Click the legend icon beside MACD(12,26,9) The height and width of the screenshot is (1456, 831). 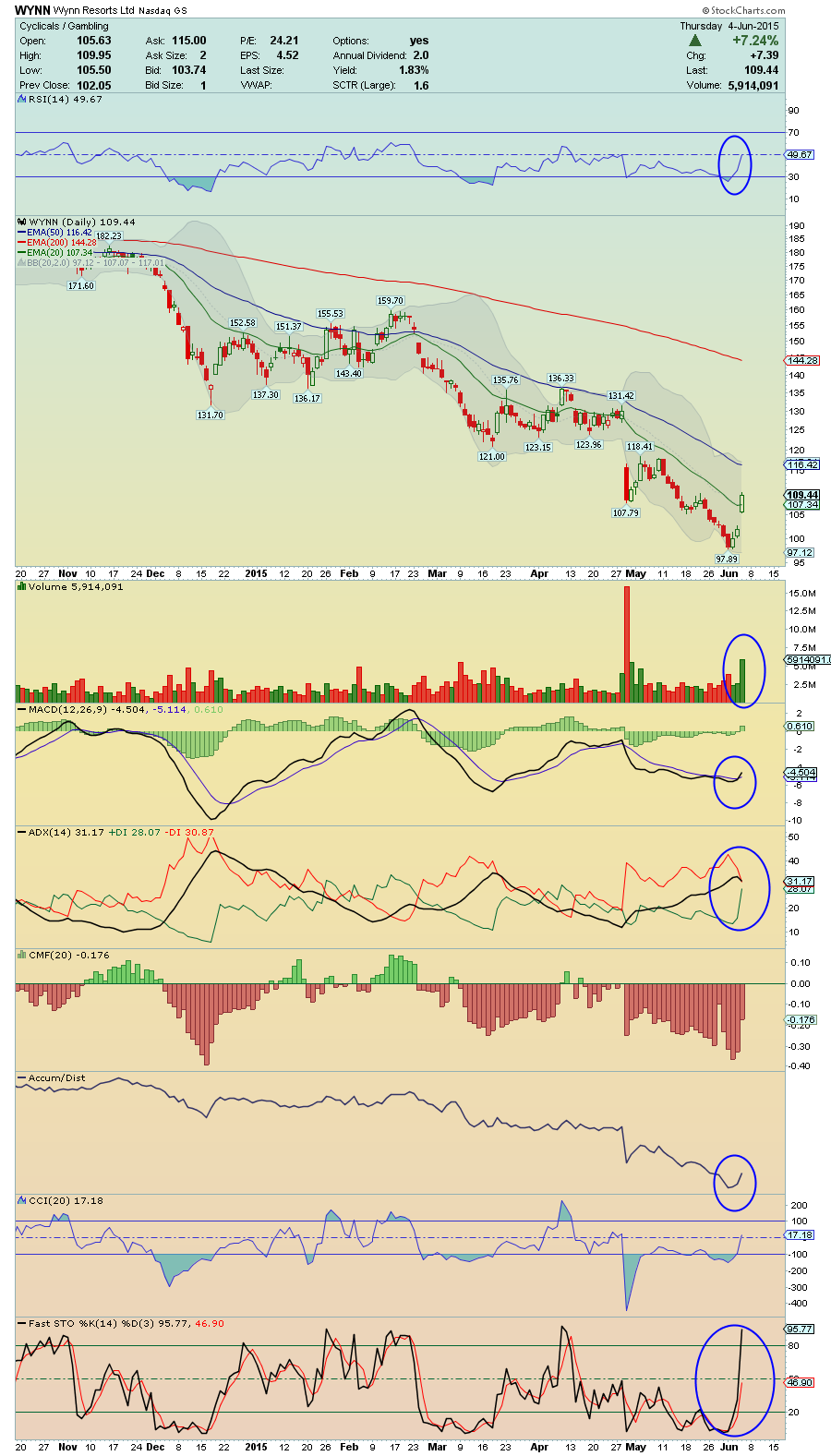click(22, 709)
